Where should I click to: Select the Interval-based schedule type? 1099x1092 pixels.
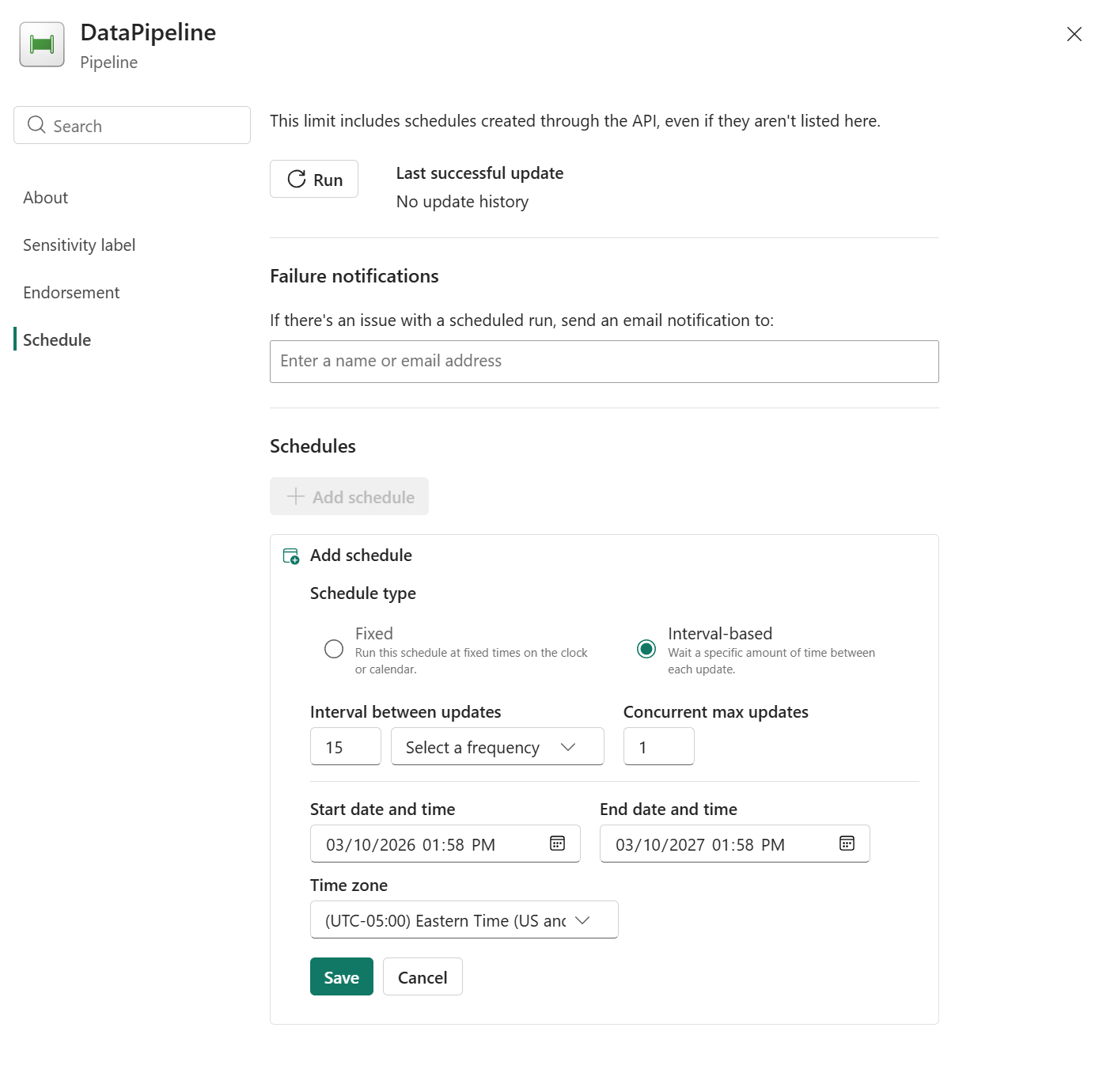click(646, 649)
